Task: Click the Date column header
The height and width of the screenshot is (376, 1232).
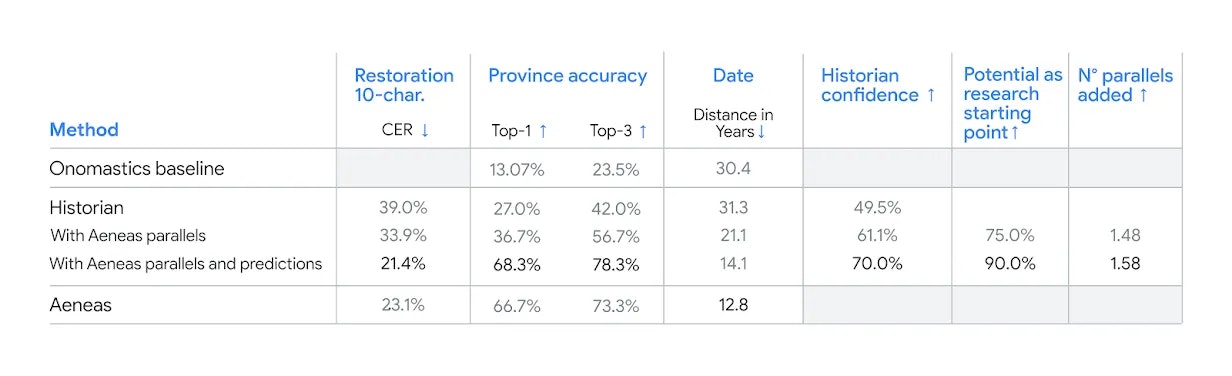Action: coord(733,76)
